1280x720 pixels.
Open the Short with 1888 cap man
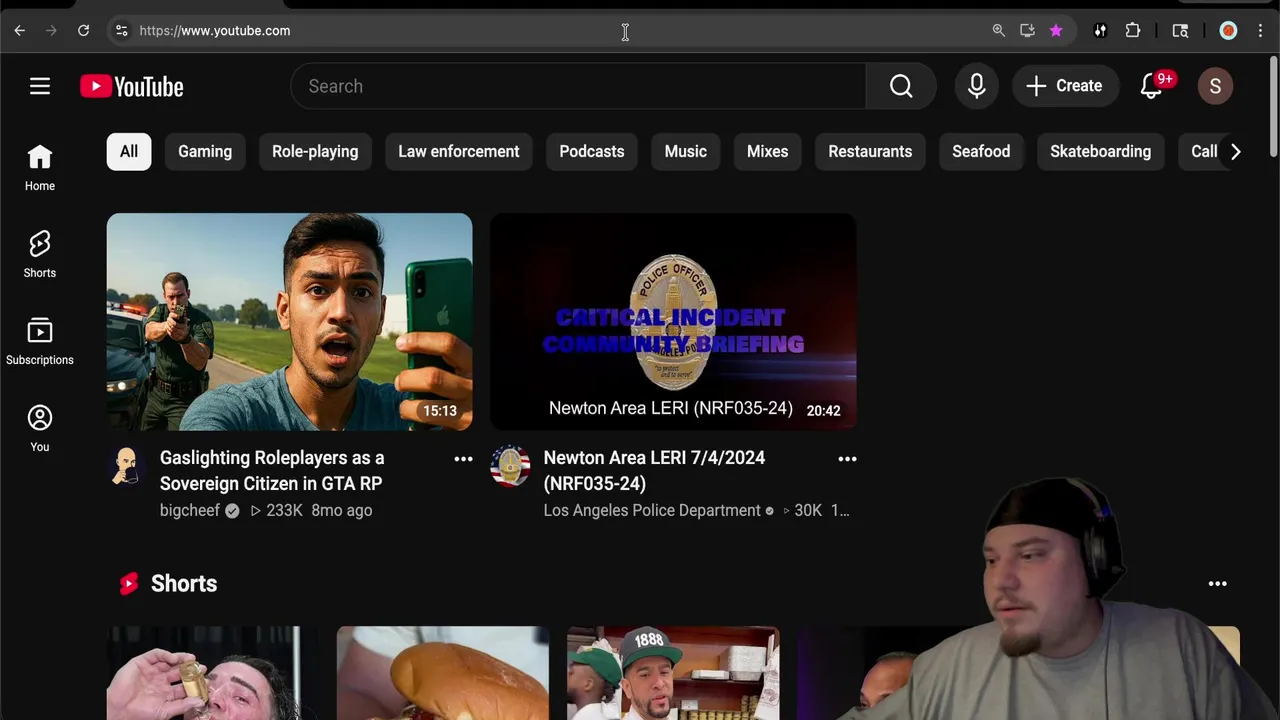click(673, 673)
